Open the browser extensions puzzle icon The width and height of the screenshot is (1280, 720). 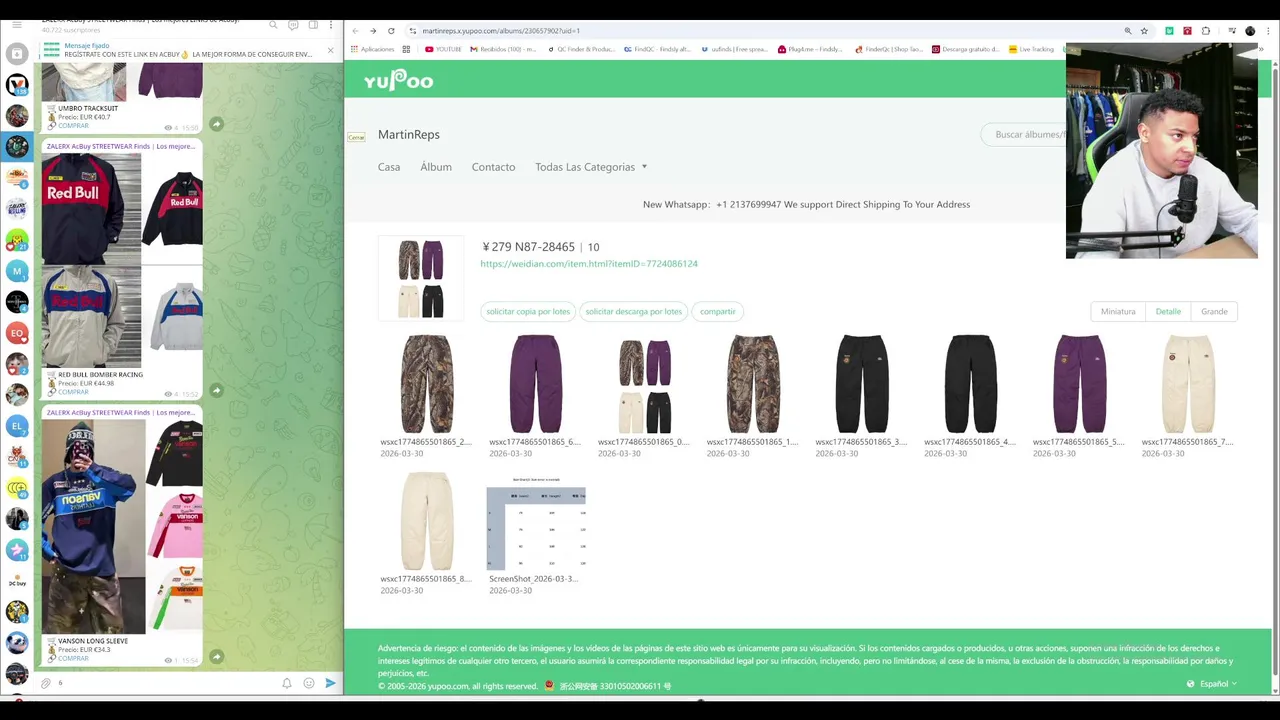click(x=1205, y=31)
